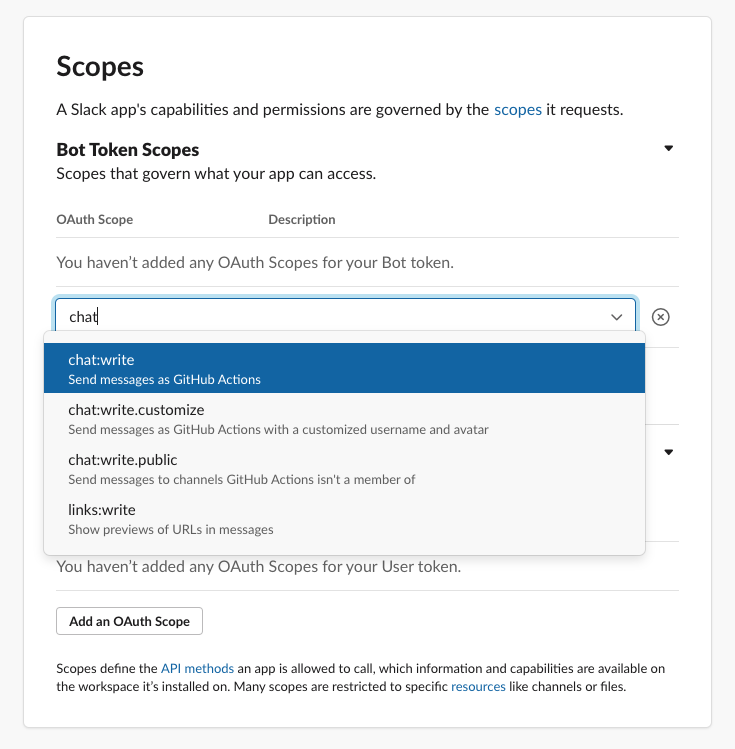Select links:write from the dropdown list
This screenshot has width=735, height=749.
(x=344, y=519)
